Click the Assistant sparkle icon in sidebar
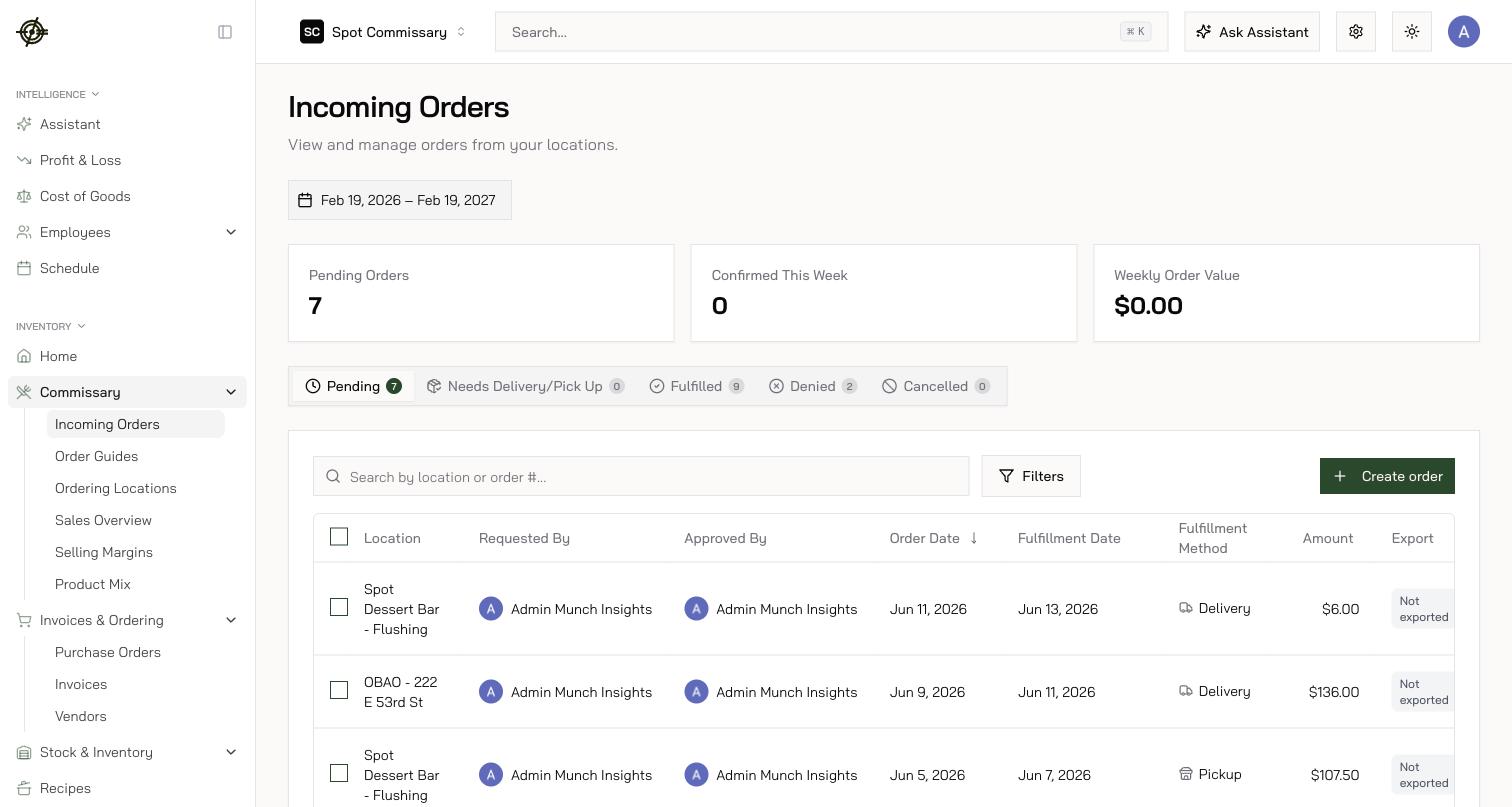The height and width of the screenshot is (807, 1512). [x=24, y=124]
